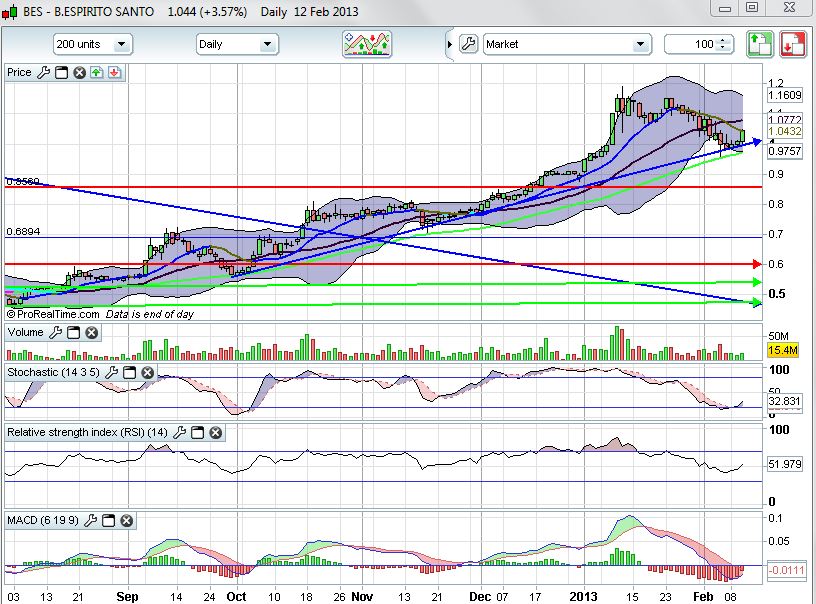The height and width of the screenshot is (604, 816).
Task: Click the Sep label on the date axis
Action: tap(127, 596)
